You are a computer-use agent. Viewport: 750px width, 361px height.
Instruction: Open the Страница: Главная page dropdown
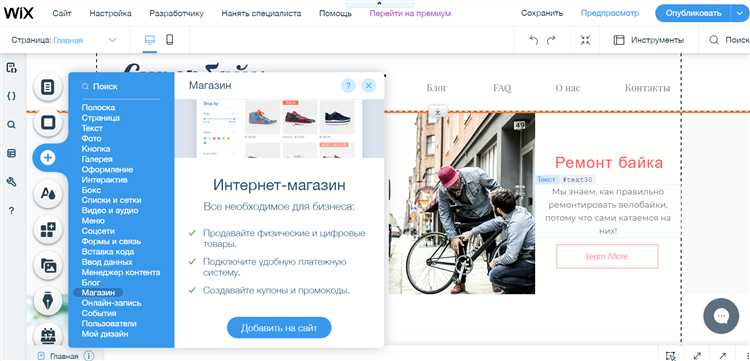tap(64, 40)
